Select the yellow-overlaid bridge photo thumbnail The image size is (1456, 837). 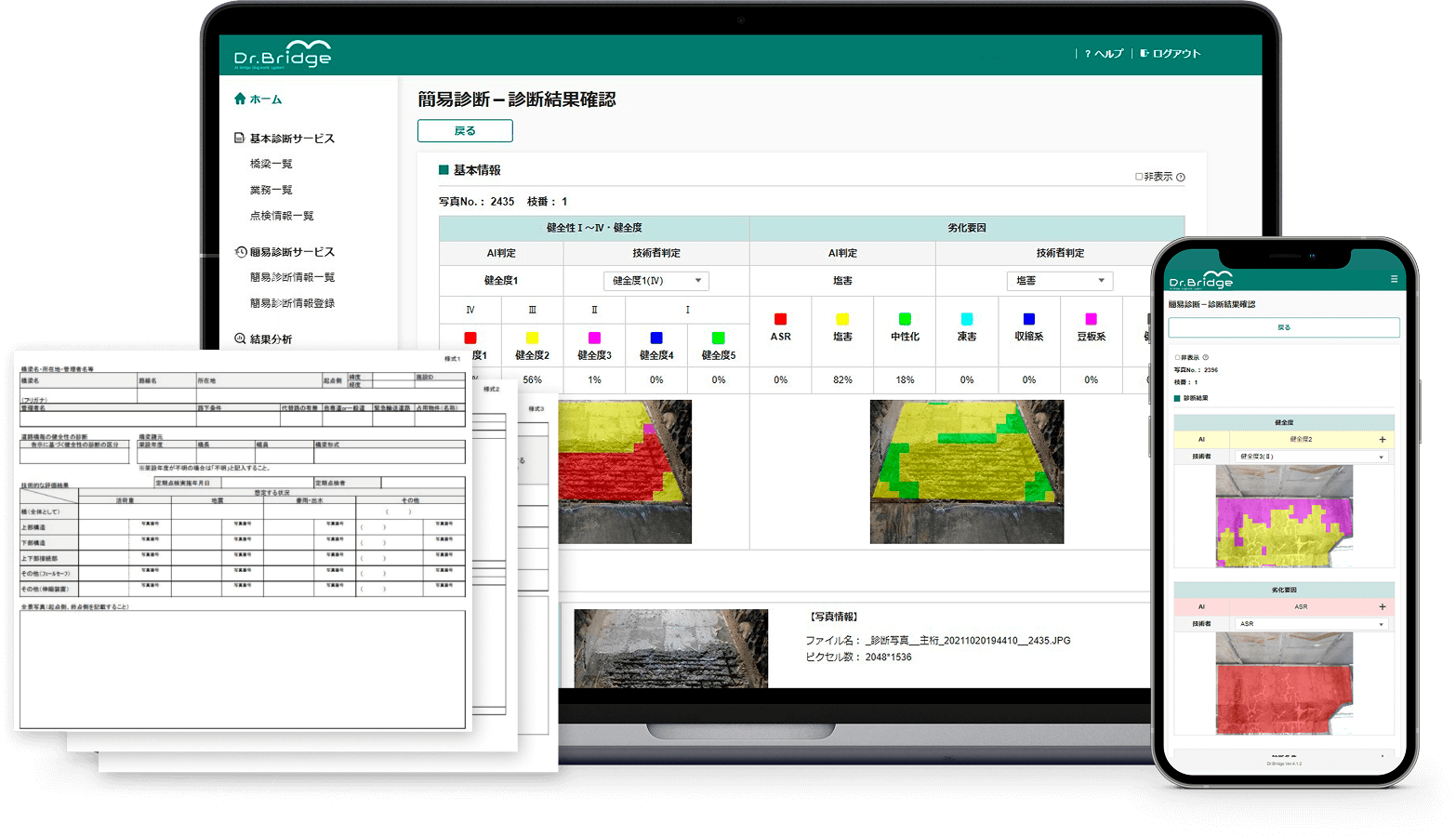967,471
